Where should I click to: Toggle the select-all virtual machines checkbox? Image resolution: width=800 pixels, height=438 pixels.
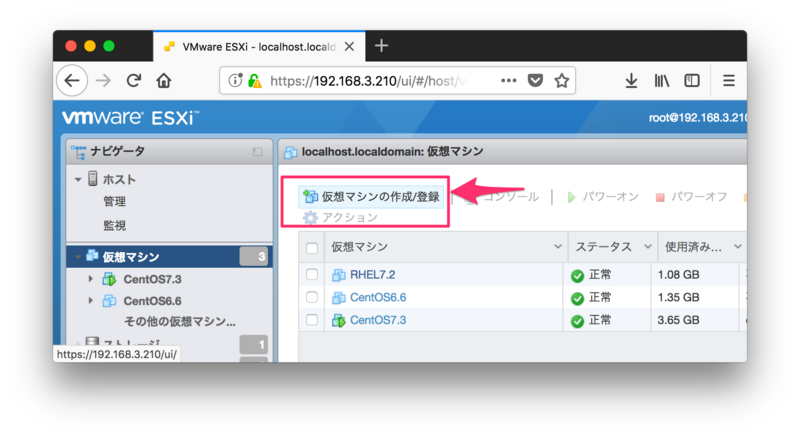(312, 248)
